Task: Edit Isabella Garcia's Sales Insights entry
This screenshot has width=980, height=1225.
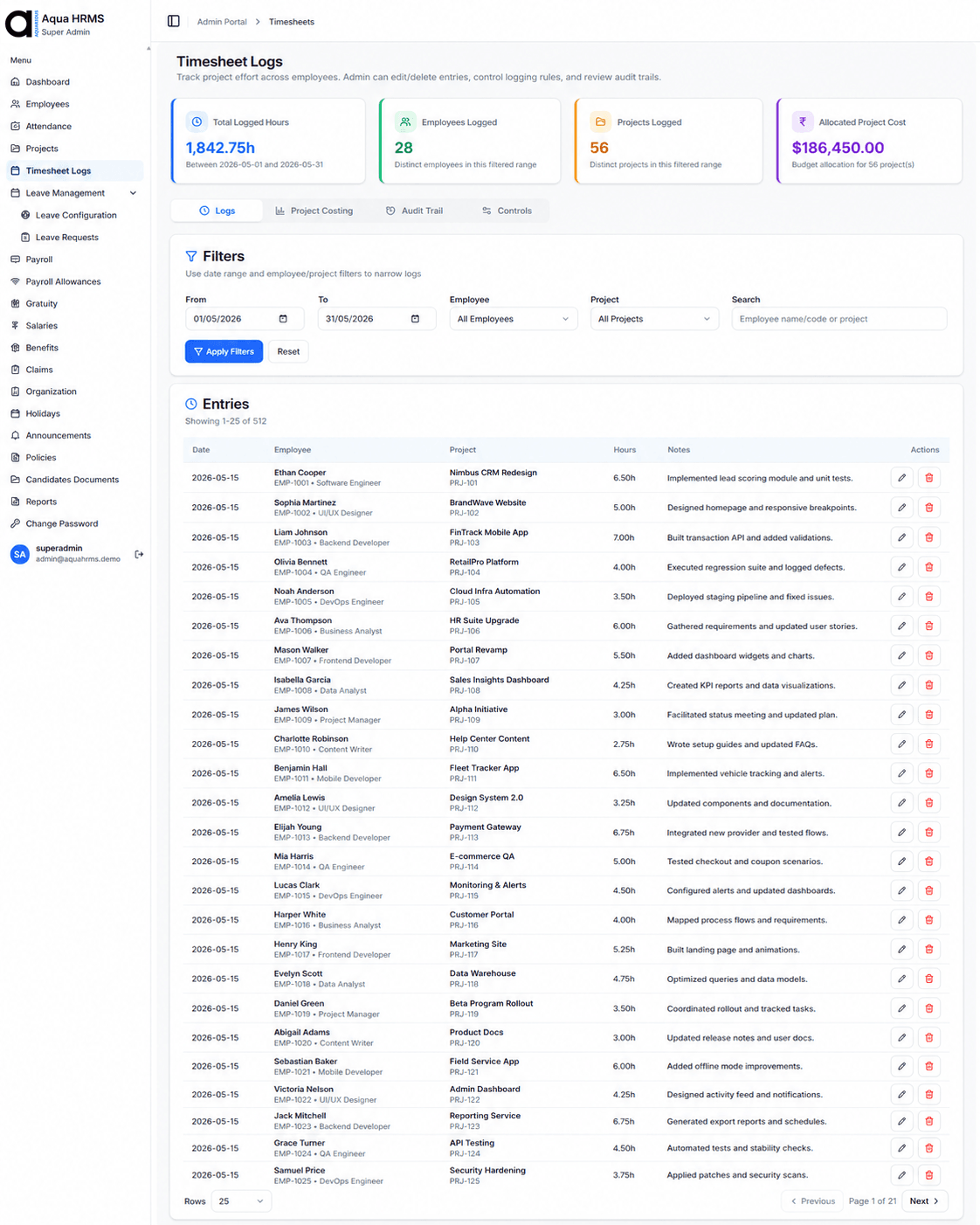Action: click(901, 685)
